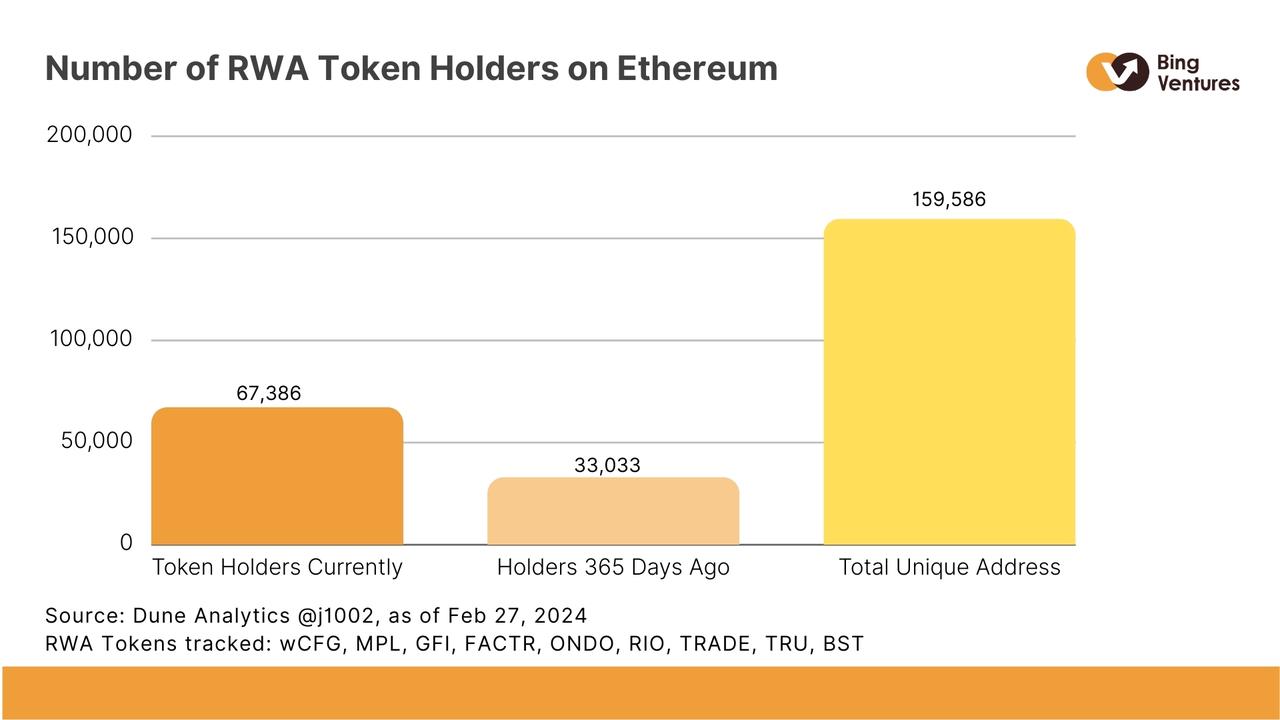Click the Bing Ventures brand name text
Image resolution: width=1280 pixels, height=720 pixels.
coord(1197,73)
